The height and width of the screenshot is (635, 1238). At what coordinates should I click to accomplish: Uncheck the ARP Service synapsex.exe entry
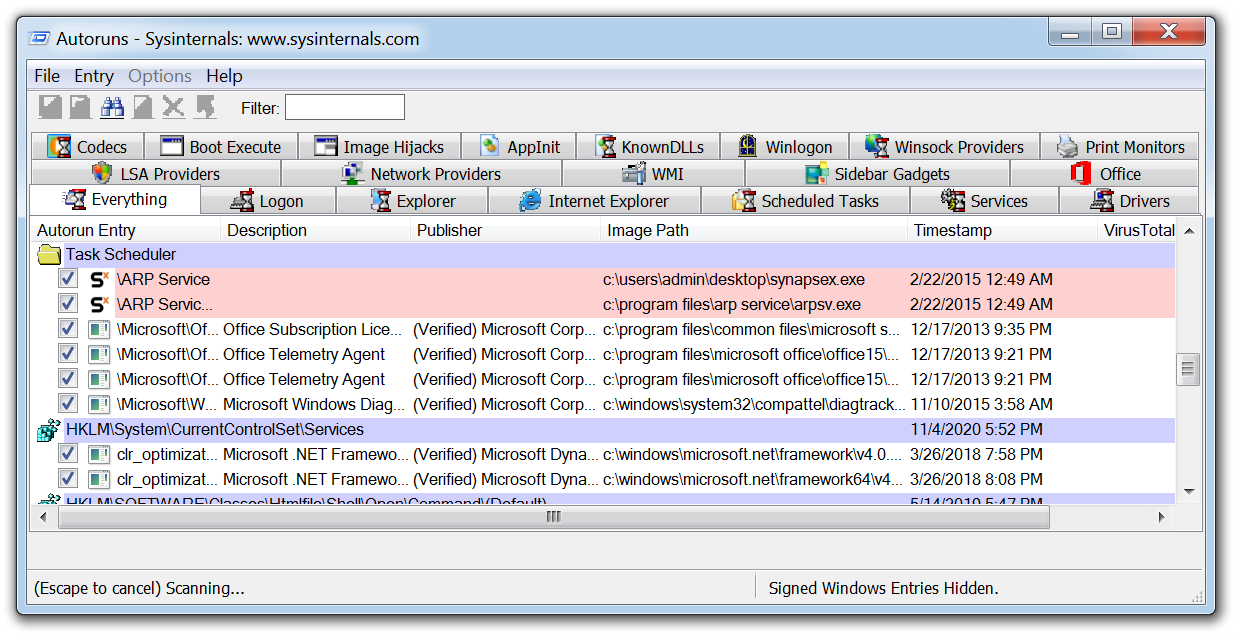[68, 279]
